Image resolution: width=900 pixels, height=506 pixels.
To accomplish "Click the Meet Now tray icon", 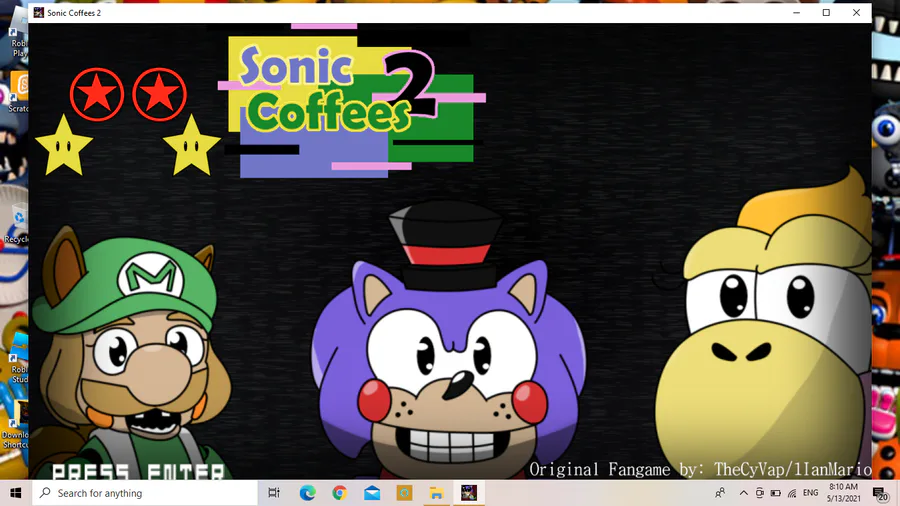I will tap(759, 493).
